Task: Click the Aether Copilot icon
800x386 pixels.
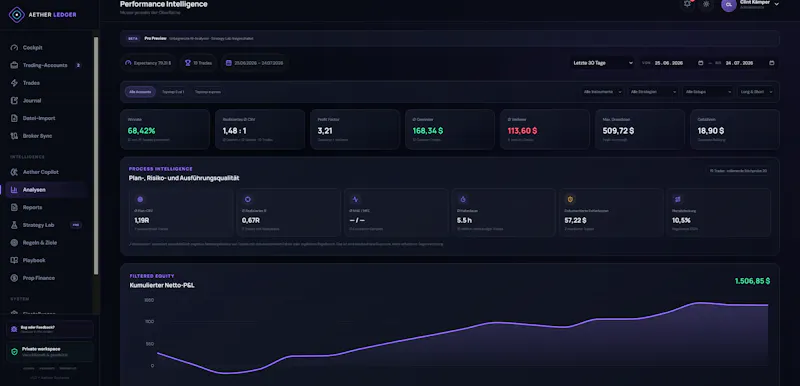Action: tap(14, 172)
